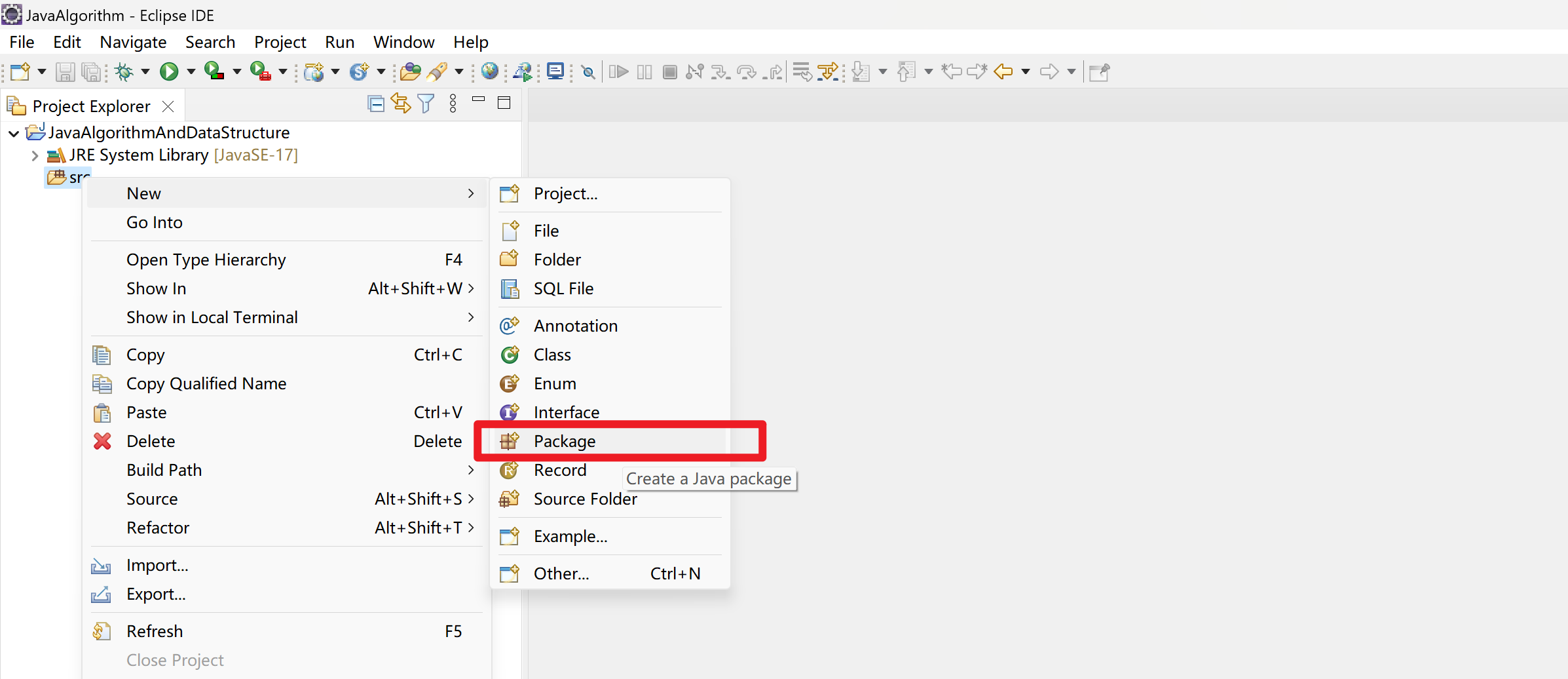Image resolution: width=1568 pixels, height=679 pixels.
Task: Click Collapse All in Project Explorer
Action: coord(376,104)
